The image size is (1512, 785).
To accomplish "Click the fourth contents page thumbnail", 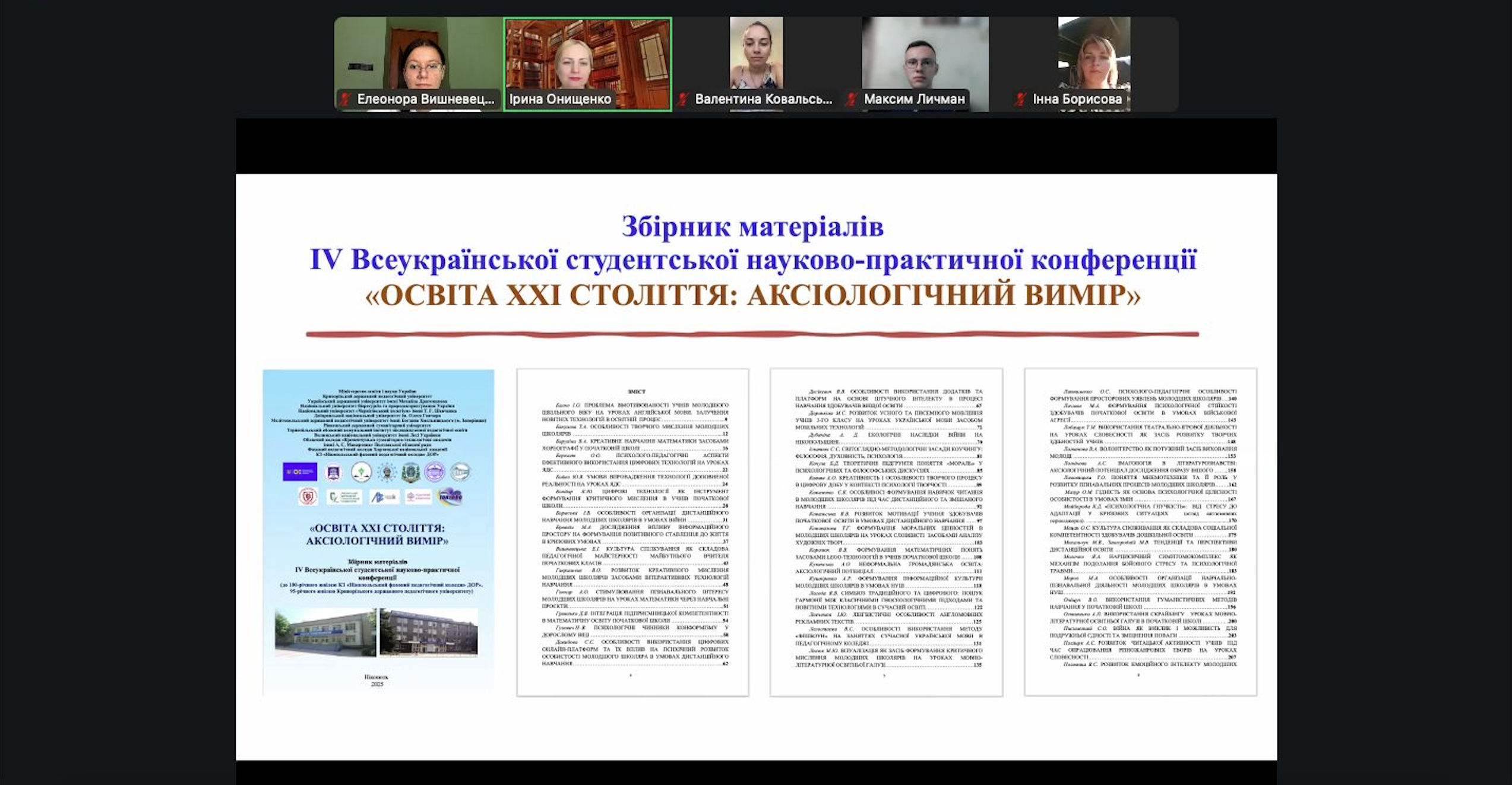I will point(1140,532).
